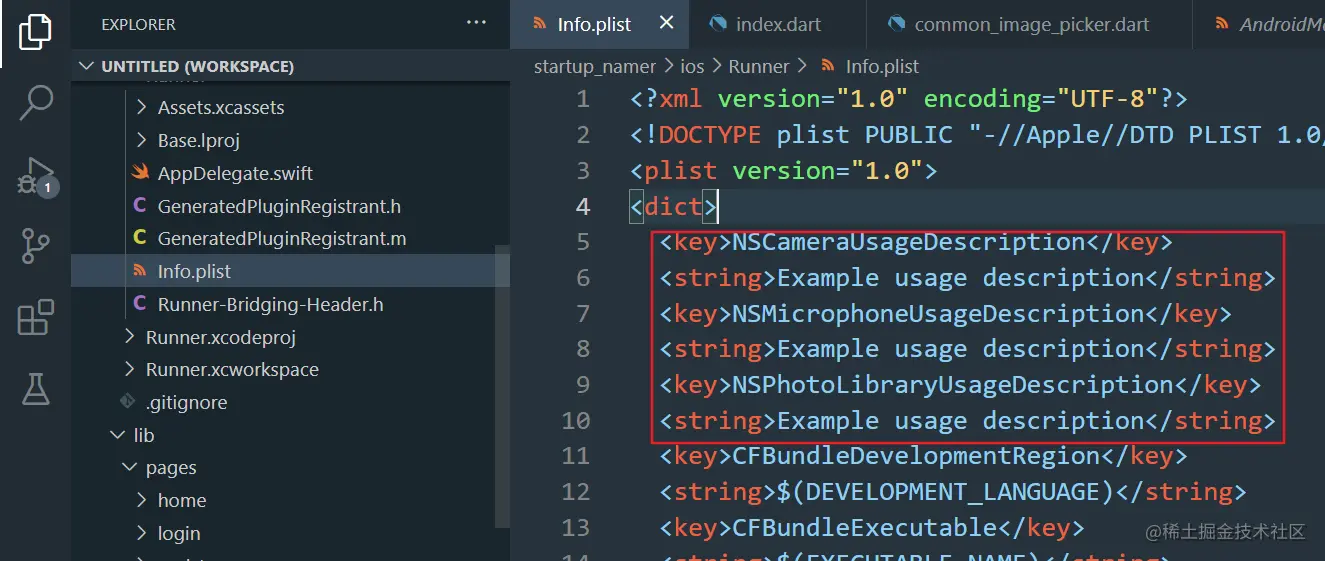Open Explorer more actions ellipsis
Viewport: 1325px width, 561px height.
pos(477,23)
